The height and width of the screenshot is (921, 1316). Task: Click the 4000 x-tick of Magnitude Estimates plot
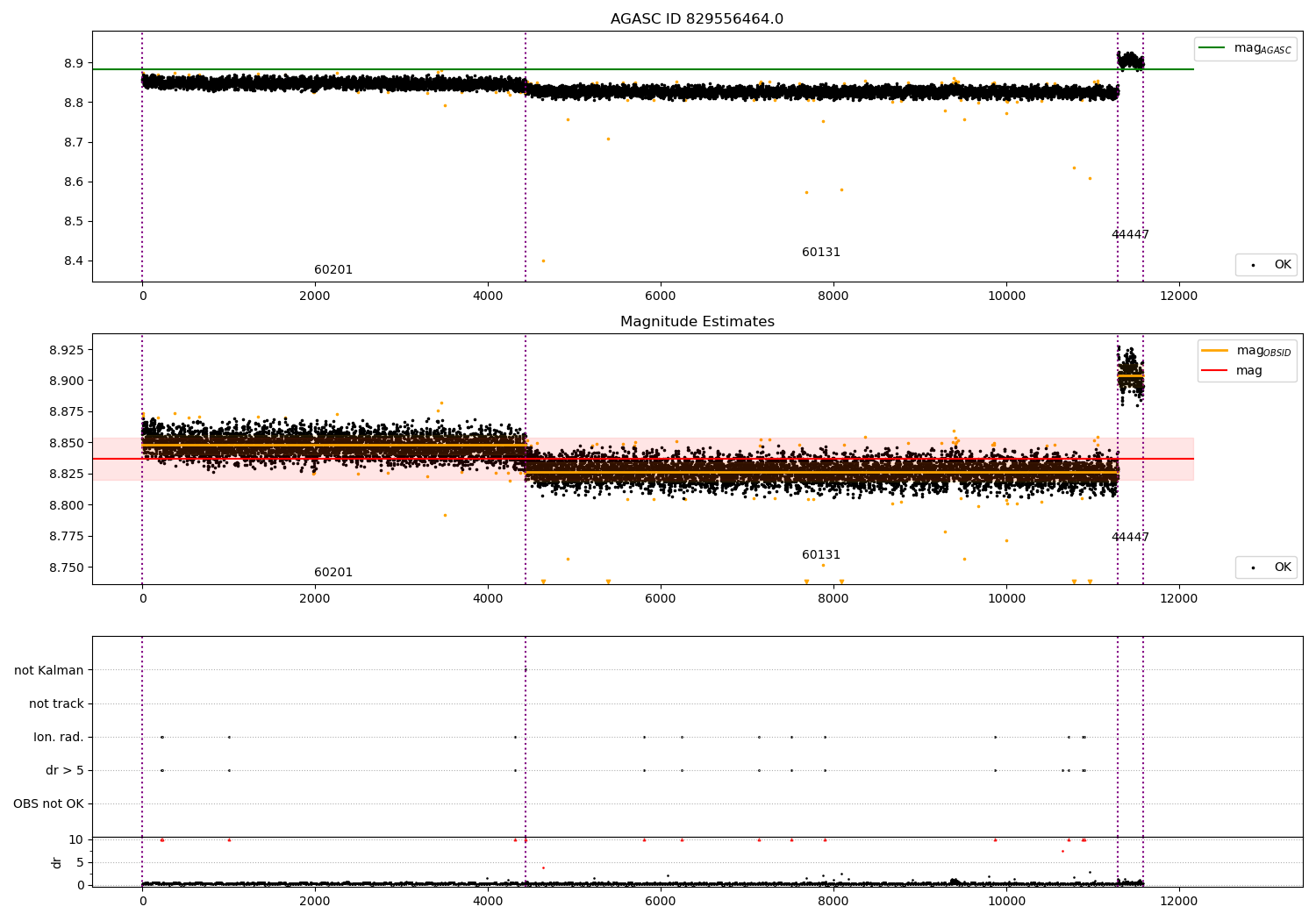point(488,599)
